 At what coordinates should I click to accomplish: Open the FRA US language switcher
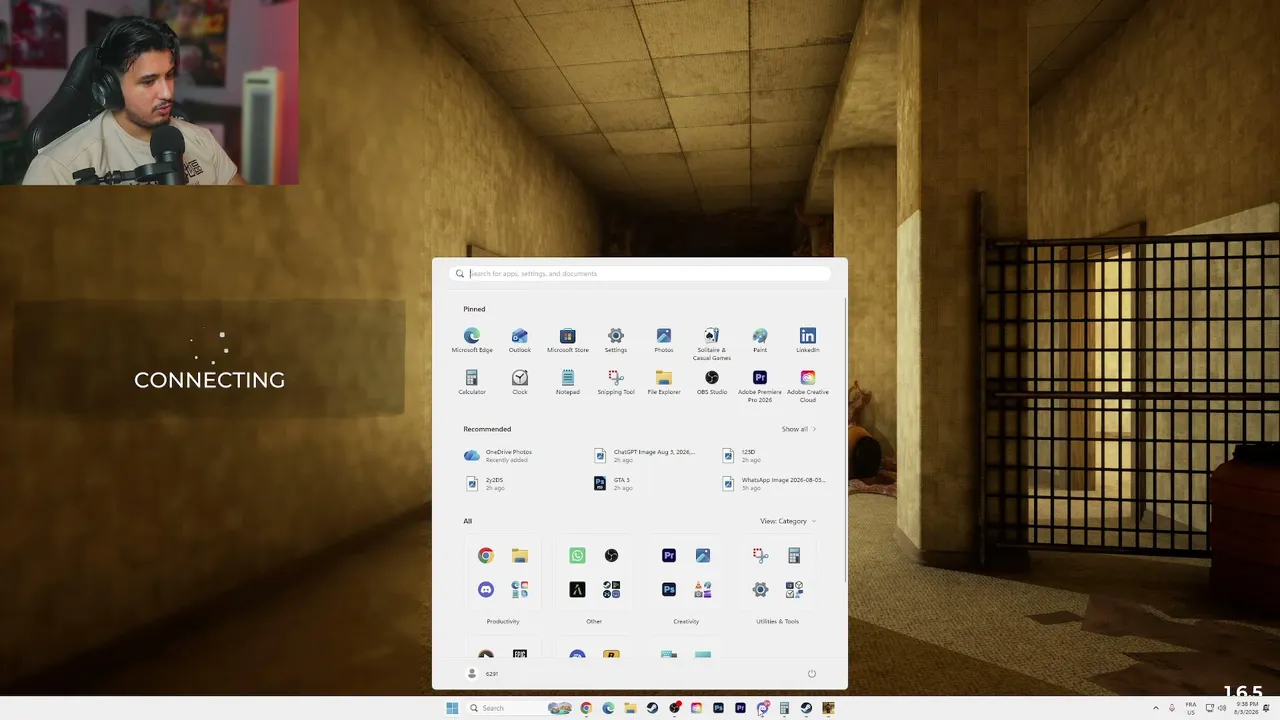[1191, 708]
